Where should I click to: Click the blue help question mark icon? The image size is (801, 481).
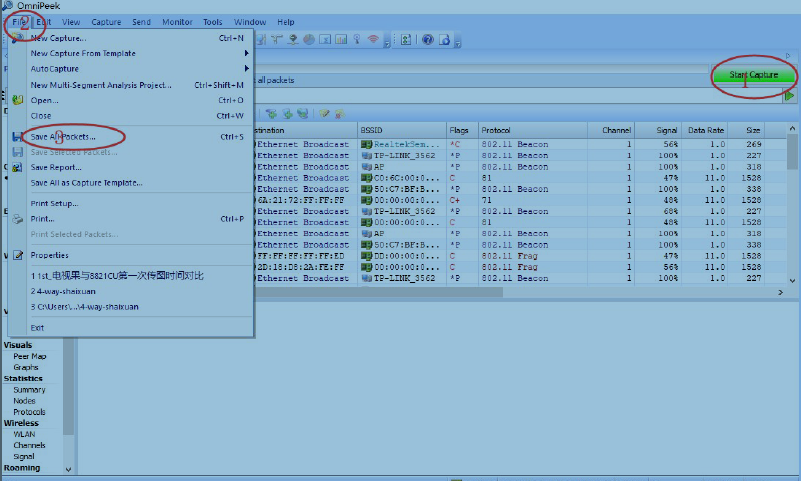428,39
